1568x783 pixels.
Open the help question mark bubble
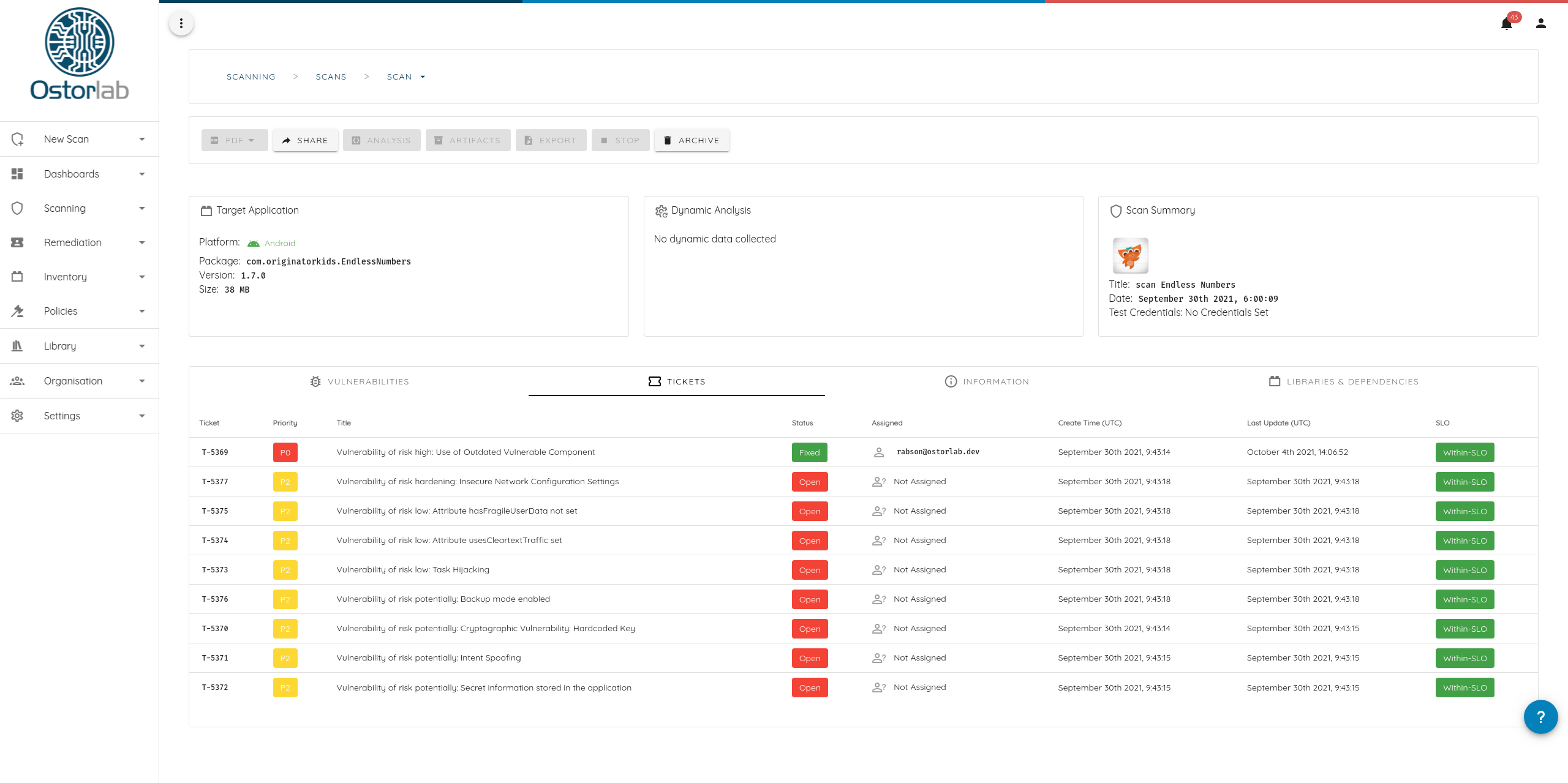point(1540,717)
